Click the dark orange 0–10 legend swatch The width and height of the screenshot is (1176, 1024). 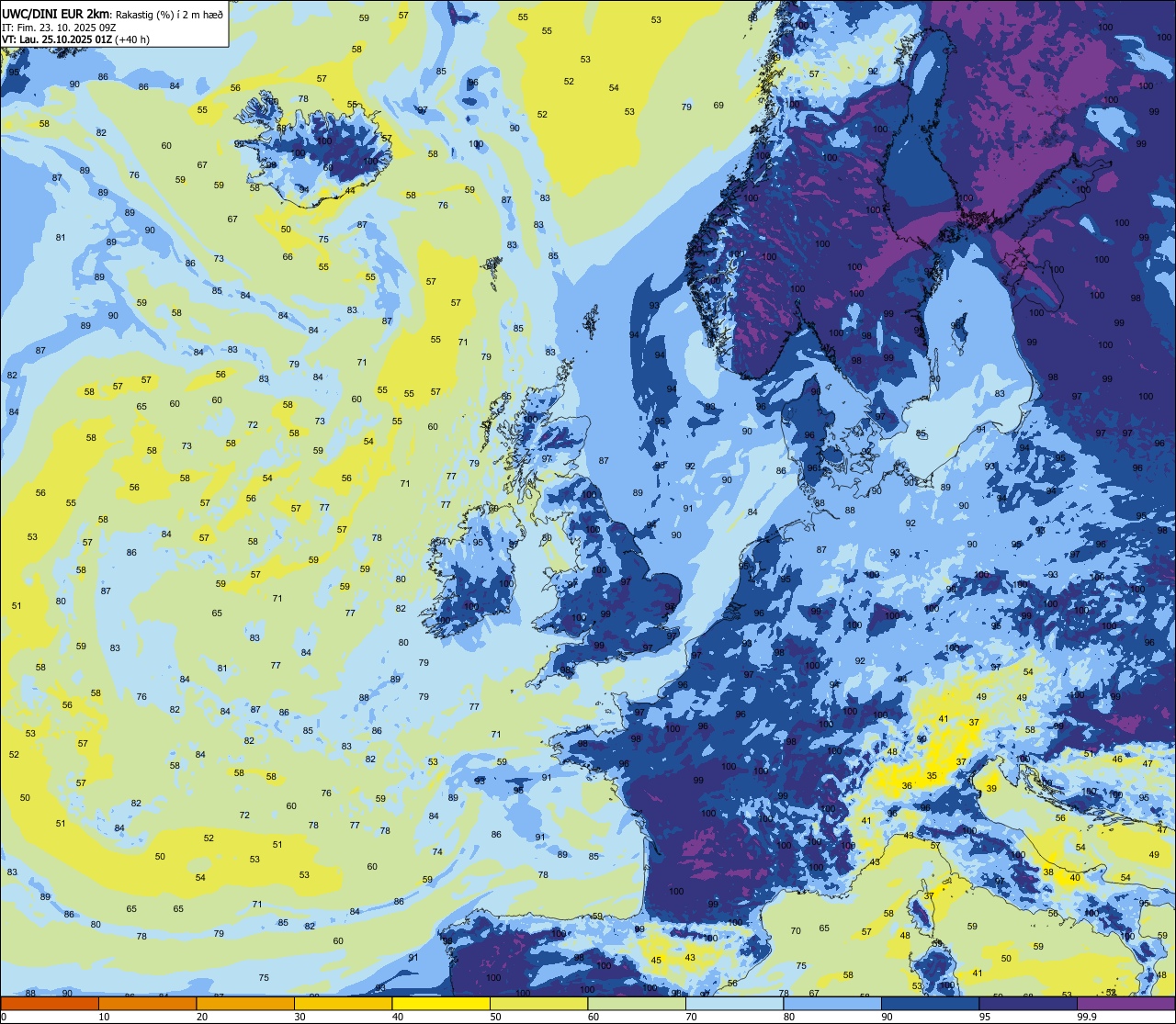(x=50, y=1004)
